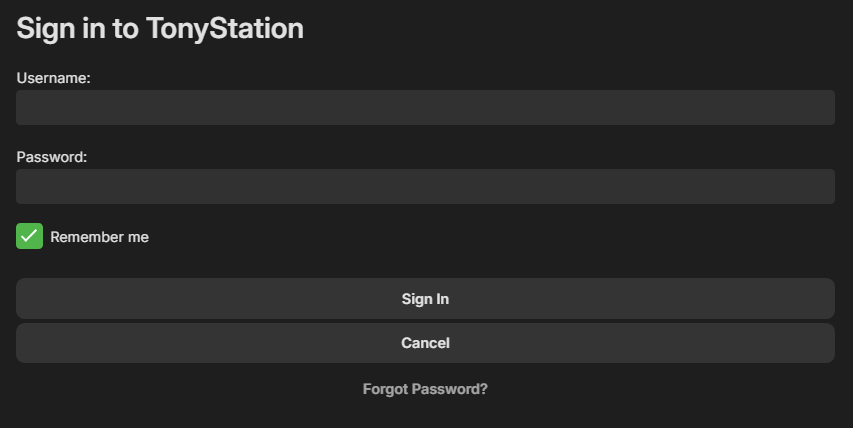The height and width of the screenshot is (428, 853).
Task: Disable Remember me via green checkbox
Action: pyautogui.click(x=29, y=237)
